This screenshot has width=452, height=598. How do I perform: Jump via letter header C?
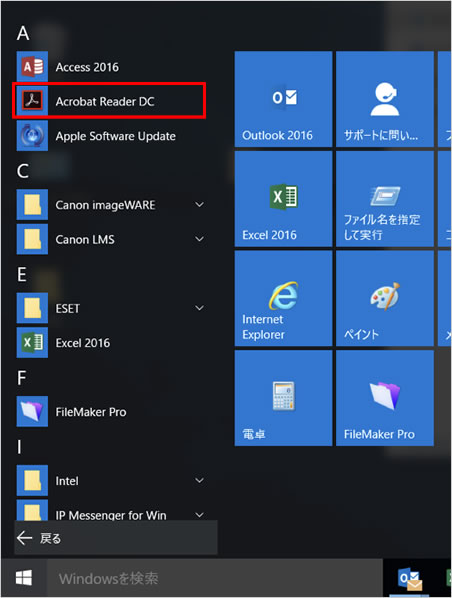coord(23,171)
